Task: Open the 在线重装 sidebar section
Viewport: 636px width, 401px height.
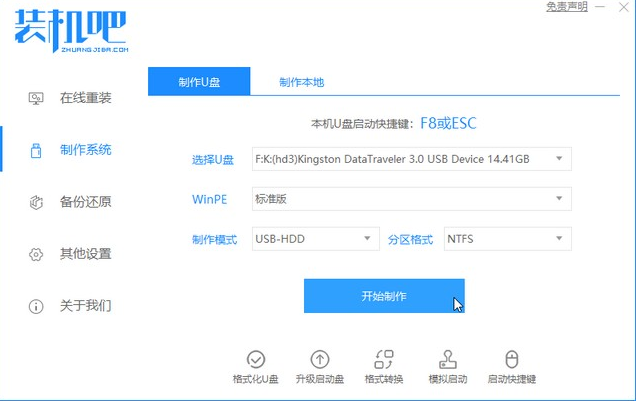Action: pyautogui.click(x=72, y=98)
